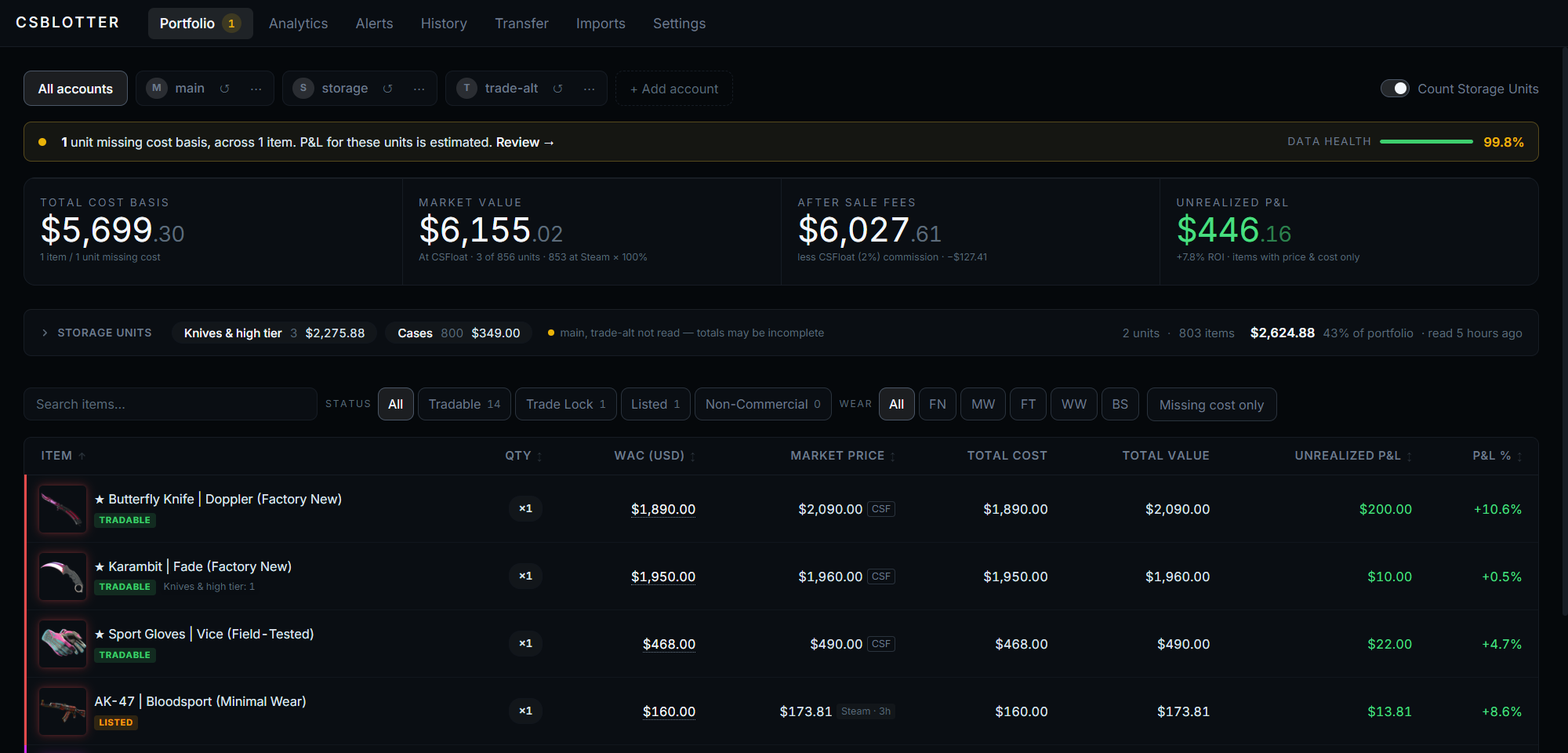Viewport: 1568px width, 753px height.
Task: Click the M avatar of main account
Action: (x=157, y=88)
